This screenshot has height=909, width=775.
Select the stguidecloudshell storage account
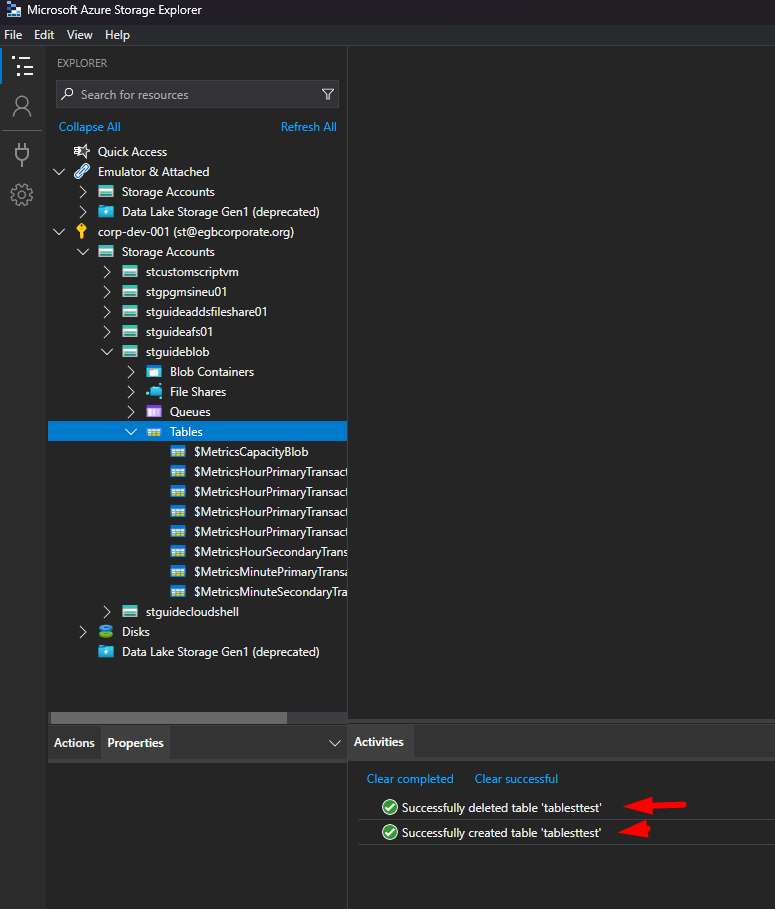(191, 611)
